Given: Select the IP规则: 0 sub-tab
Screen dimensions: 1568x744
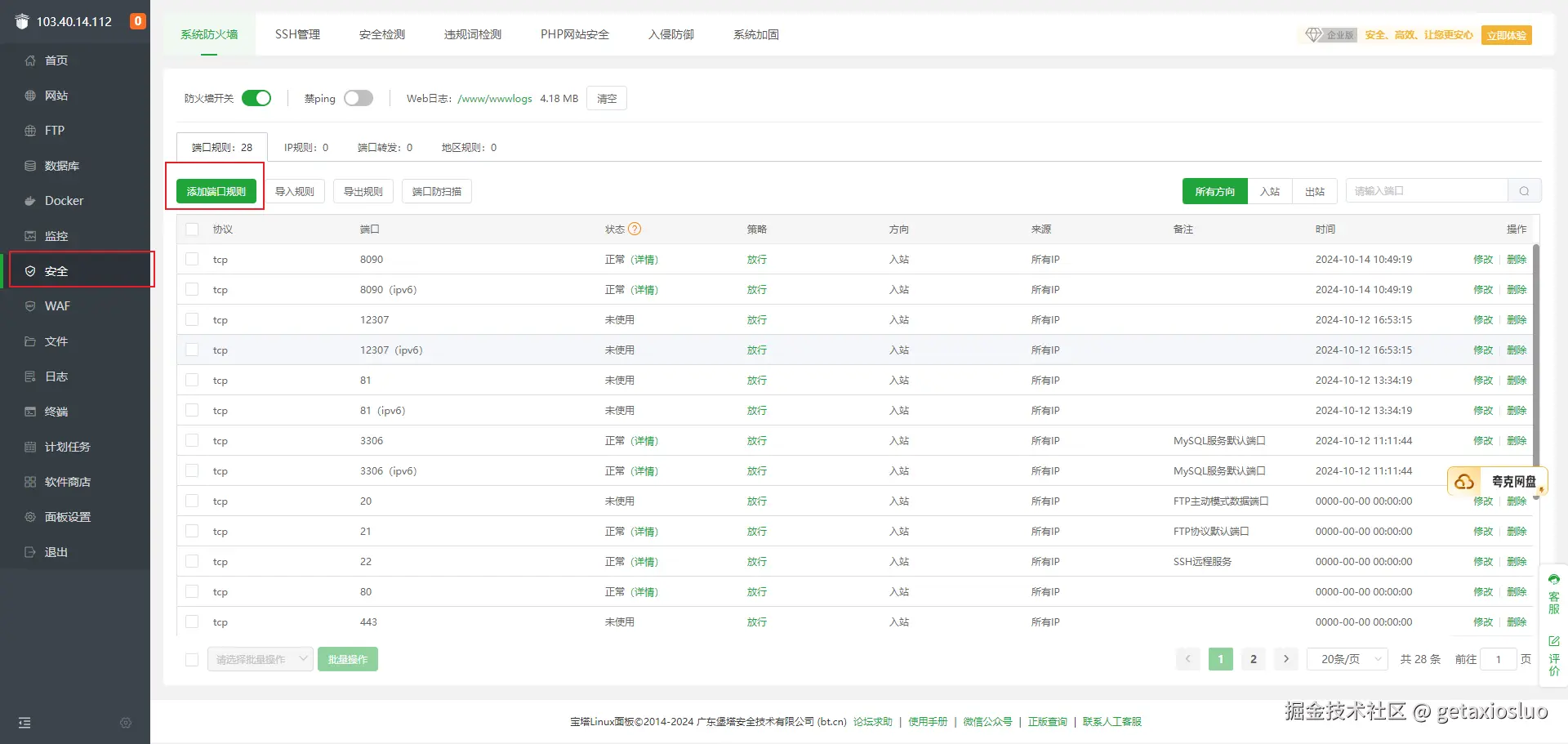Looking at the screenshot, I should coord(306,148).
